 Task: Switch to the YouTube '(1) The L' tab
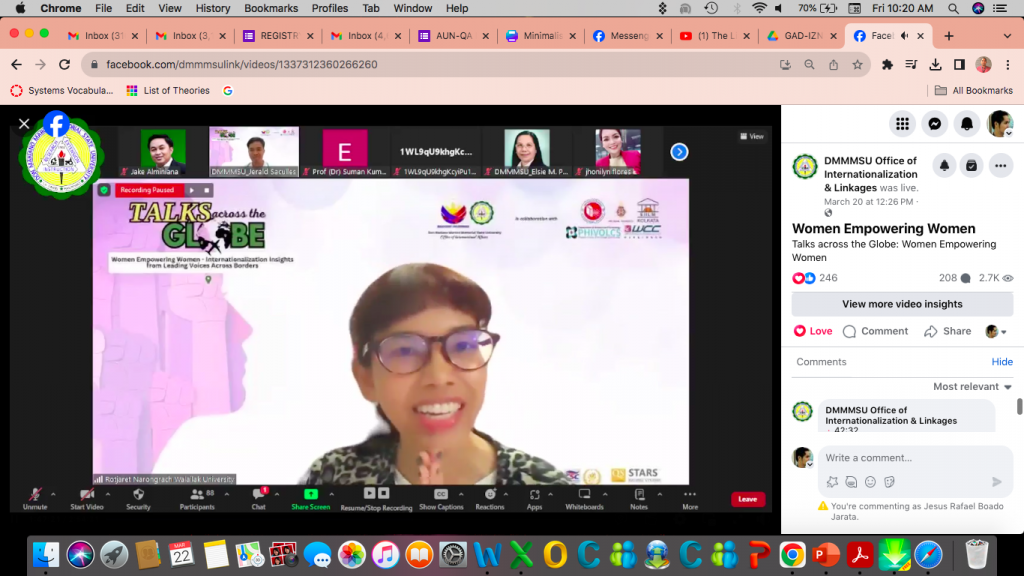714,36
